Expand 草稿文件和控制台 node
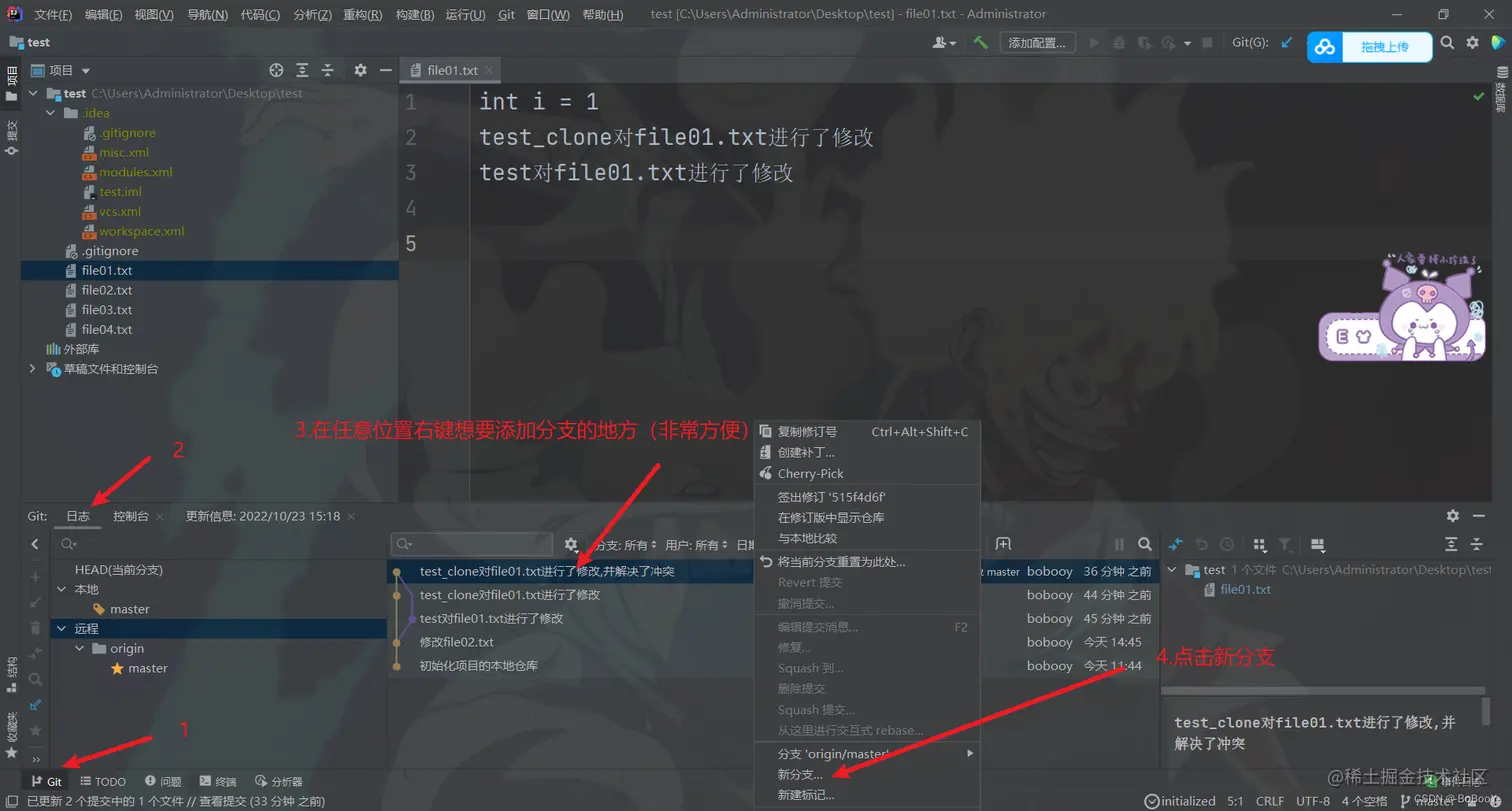Viewport: 1512px width, 811px height. pyautogui.click(x=33, y=369)
